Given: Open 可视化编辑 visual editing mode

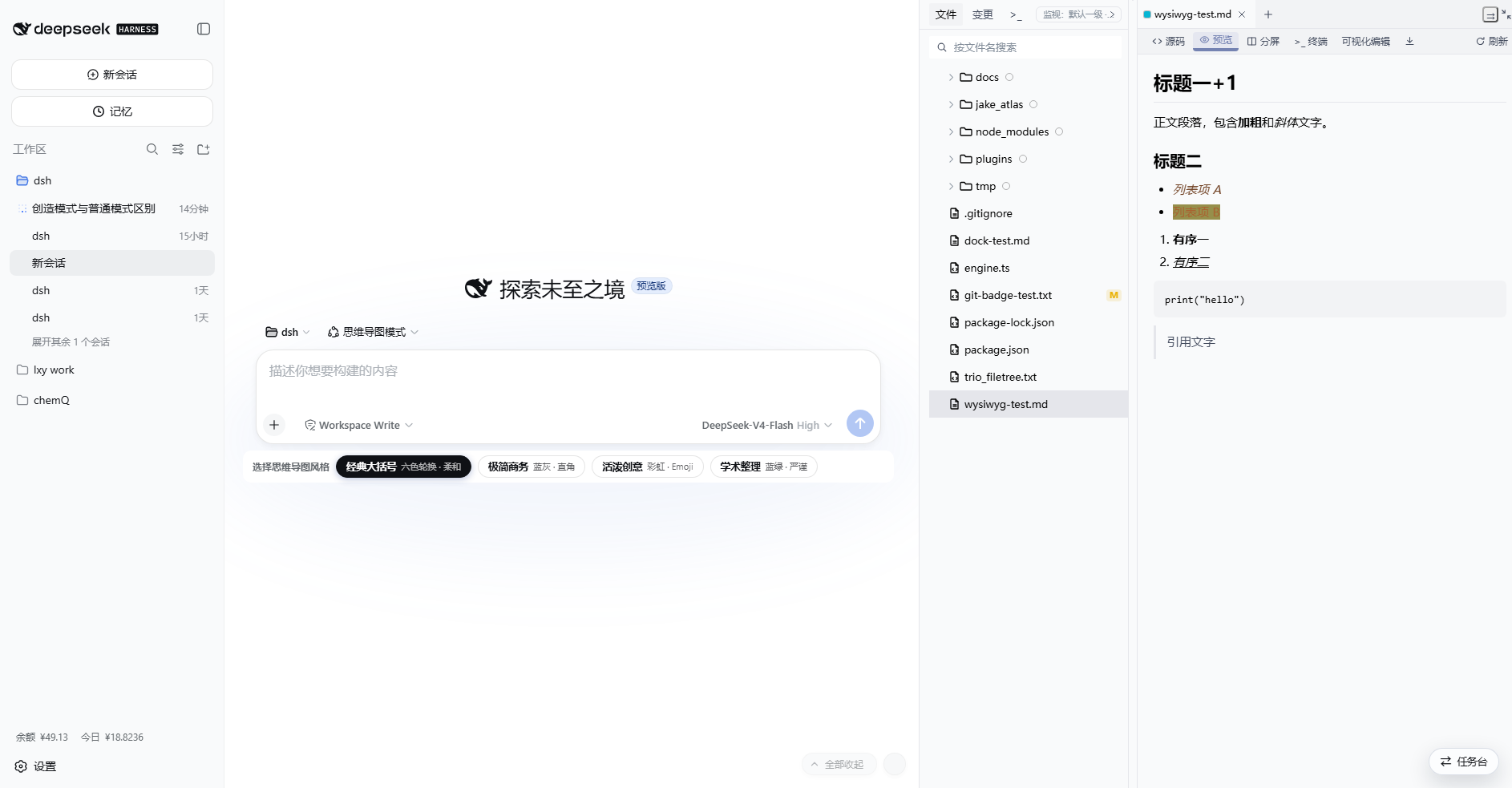Looking at the screenshot, I should tap(1366, 41).
